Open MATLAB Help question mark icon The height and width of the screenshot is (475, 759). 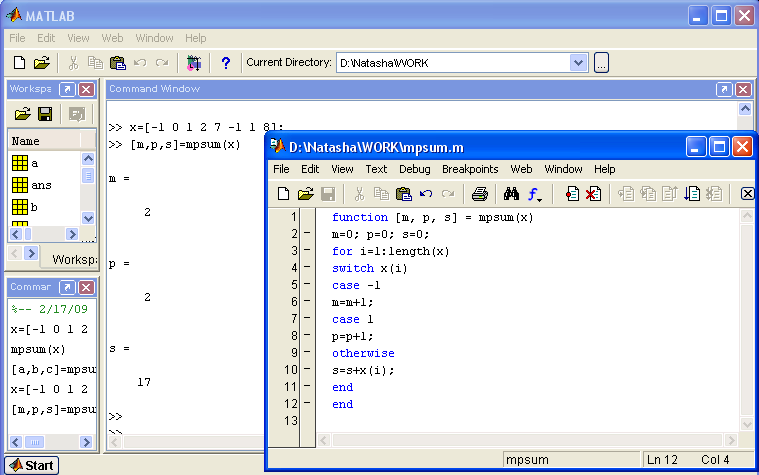226,63
